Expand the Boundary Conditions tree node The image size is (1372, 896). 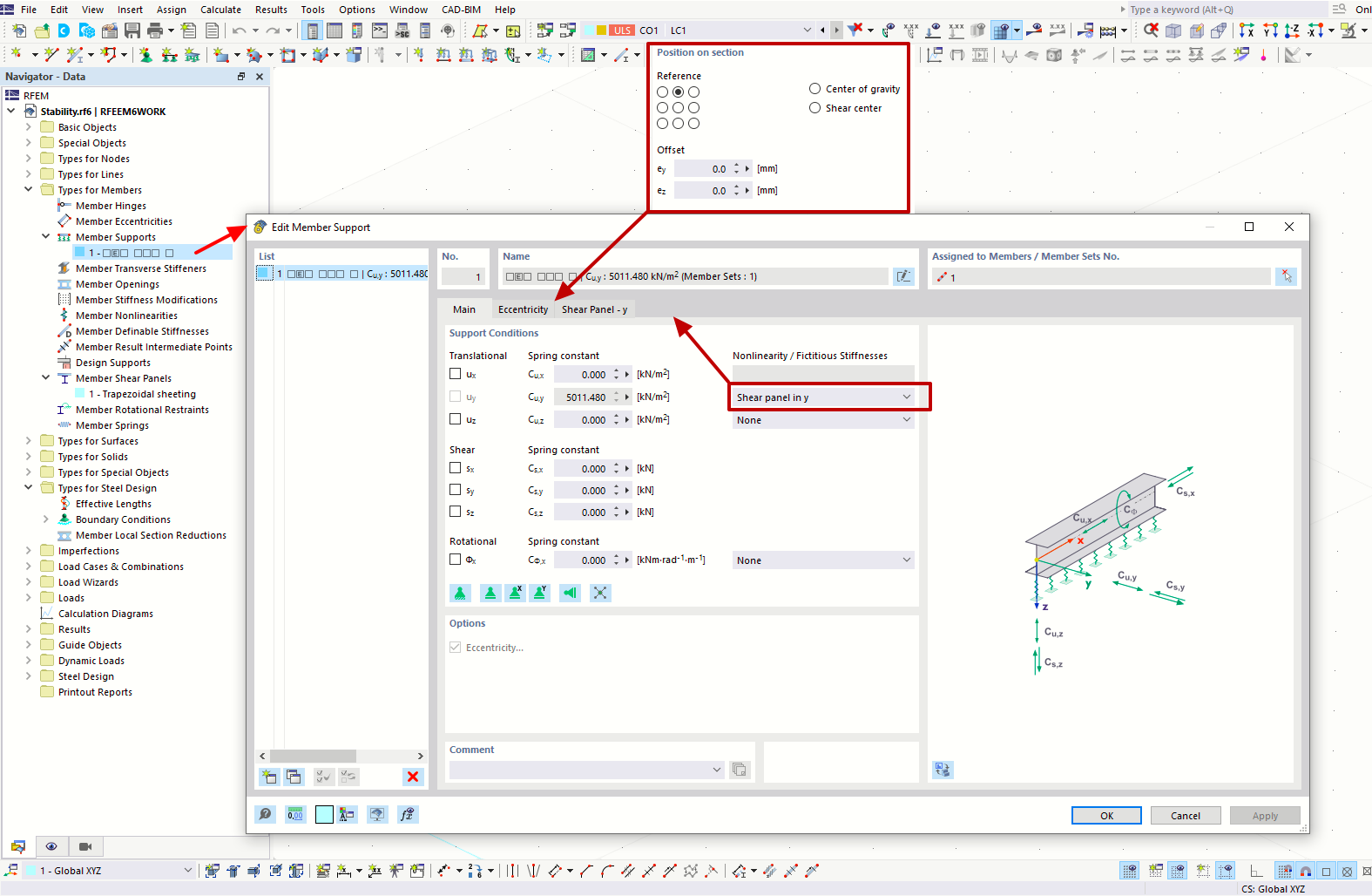(x=46, y=519)
